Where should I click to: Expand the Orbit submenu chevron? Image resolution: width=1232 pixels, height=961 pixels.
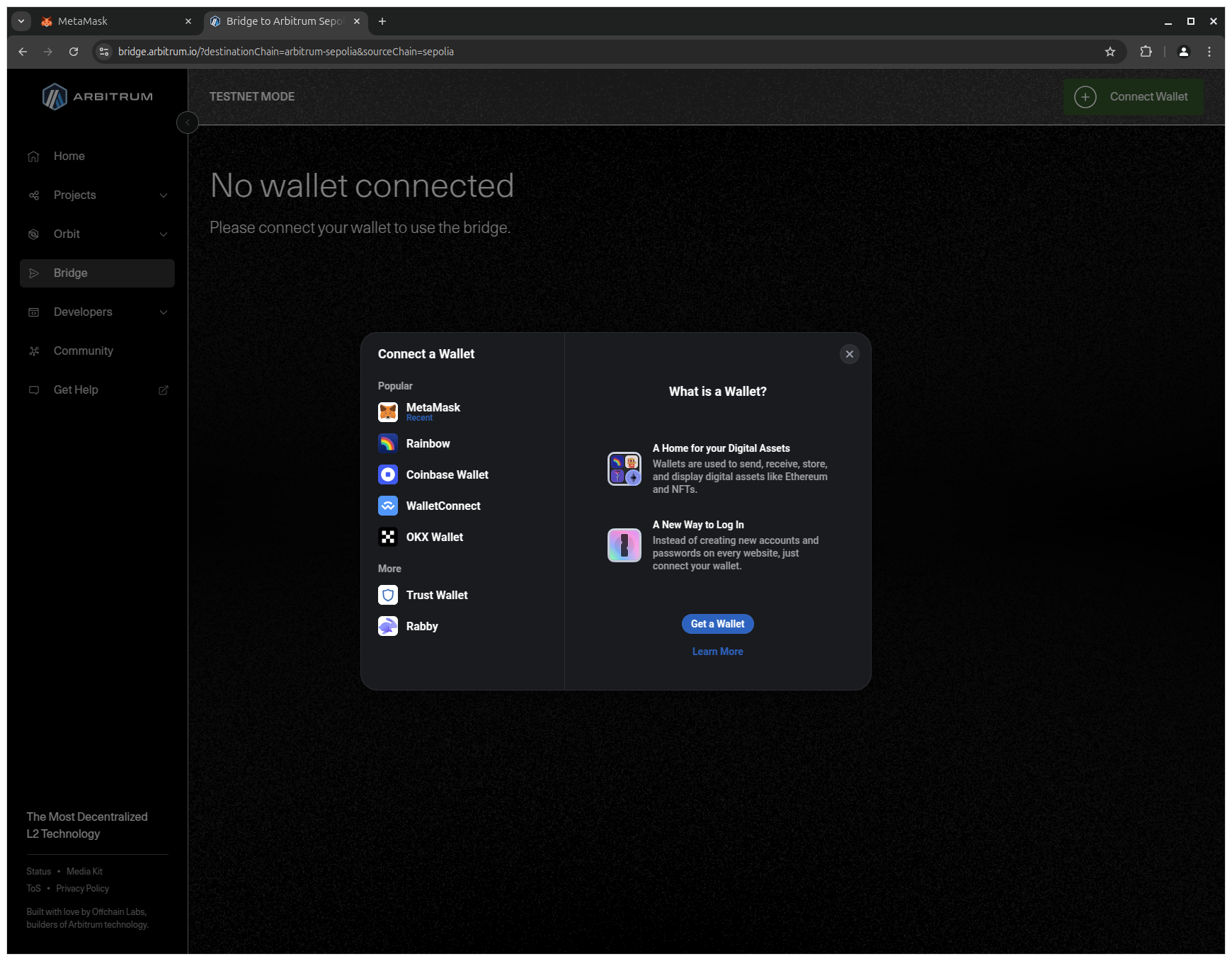click(x=164, y=234)
